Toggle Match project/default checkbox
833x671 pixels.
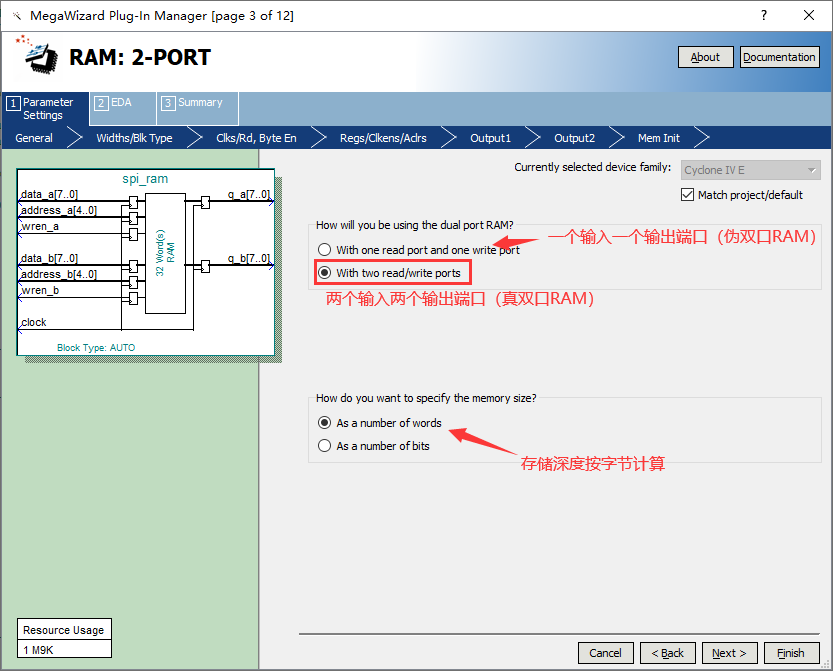click(x=687, y=195)
